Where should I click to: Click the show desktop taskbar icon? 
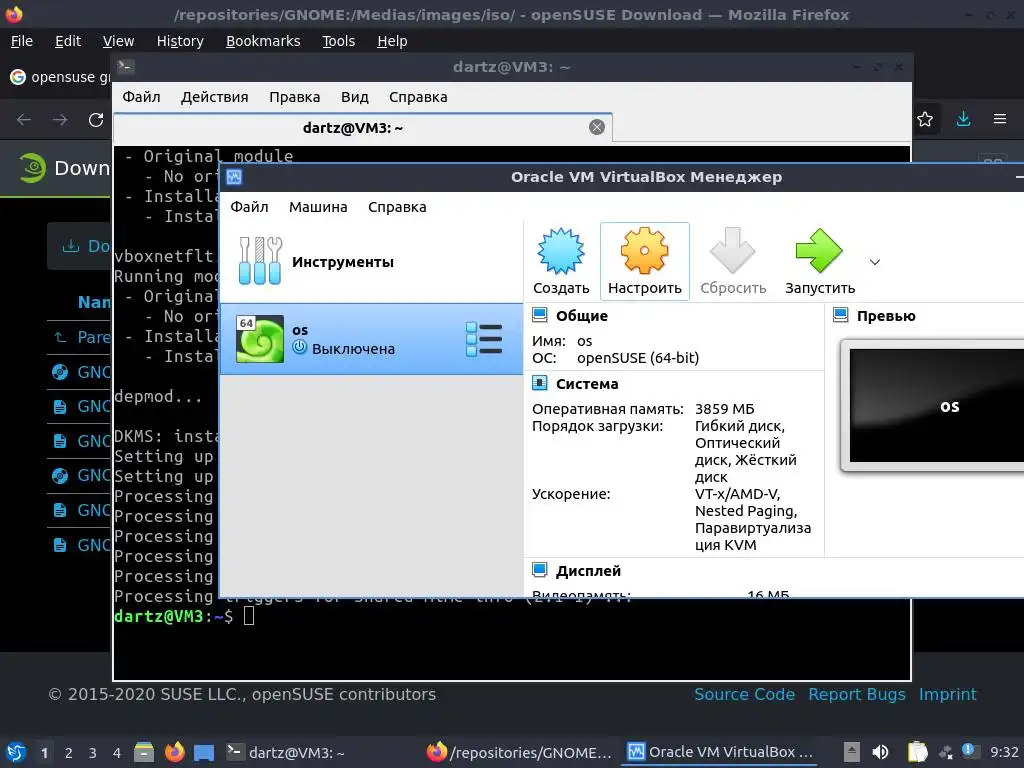point(204,753)
